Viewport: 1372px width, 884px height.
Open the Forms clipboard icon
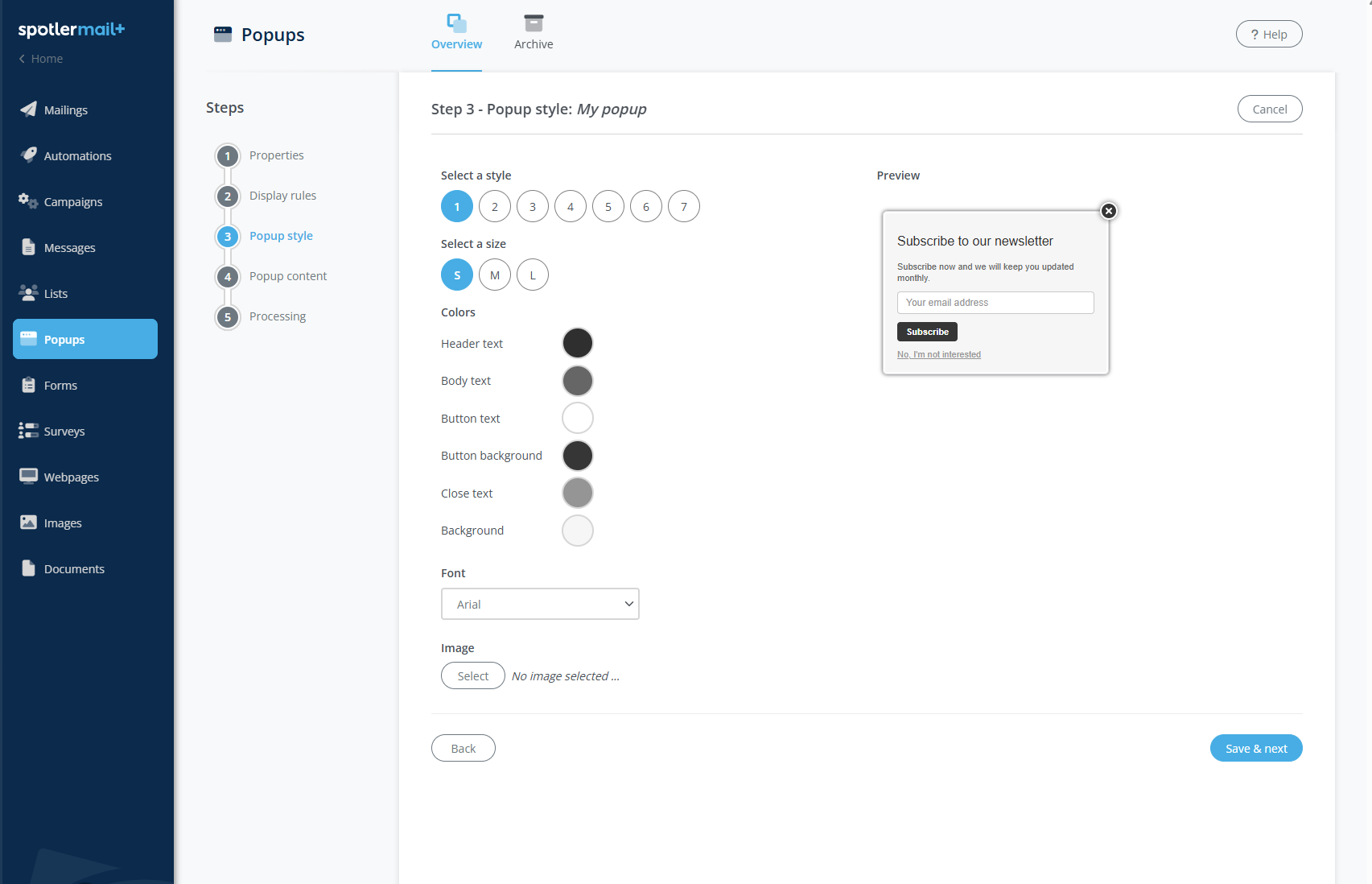point(28,385)
